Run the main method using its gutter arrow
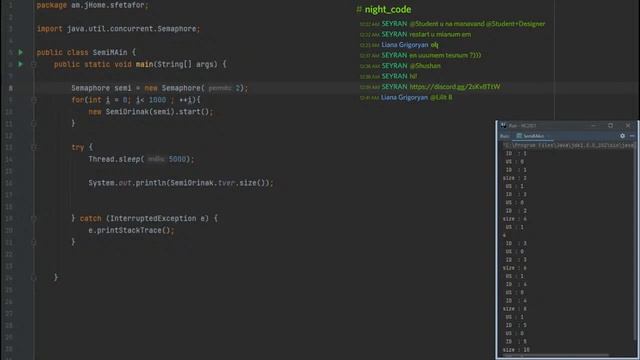Screen dimensions: 640x360 coord(21,64)
